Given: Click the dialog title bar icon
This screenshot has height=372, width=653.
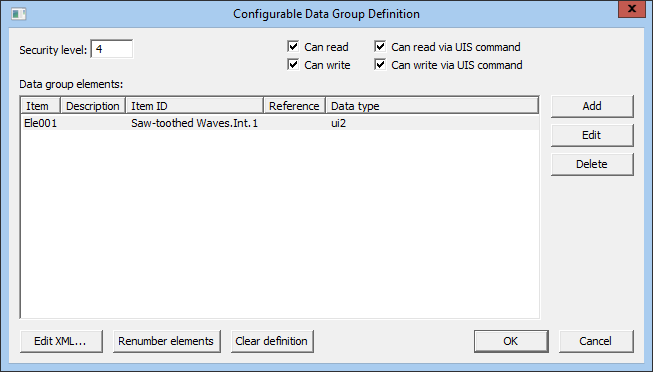Looking at the screenshot, I should click(19, 14).
